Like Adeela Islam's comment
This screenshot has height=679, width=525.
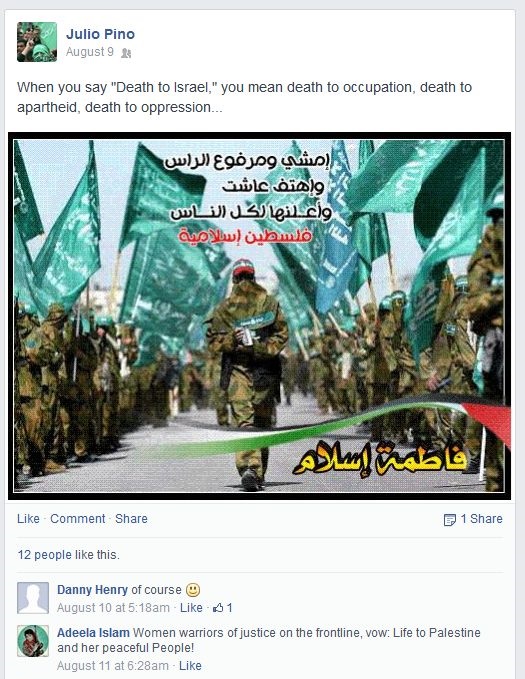tap(190, 666)
